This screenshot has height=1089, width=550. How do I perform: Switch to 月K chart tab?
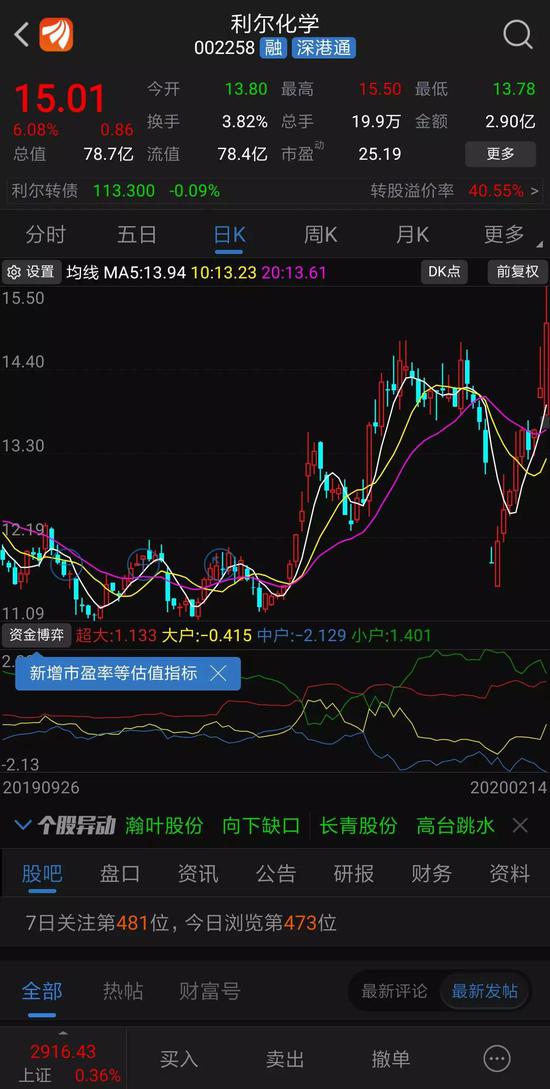412,235
